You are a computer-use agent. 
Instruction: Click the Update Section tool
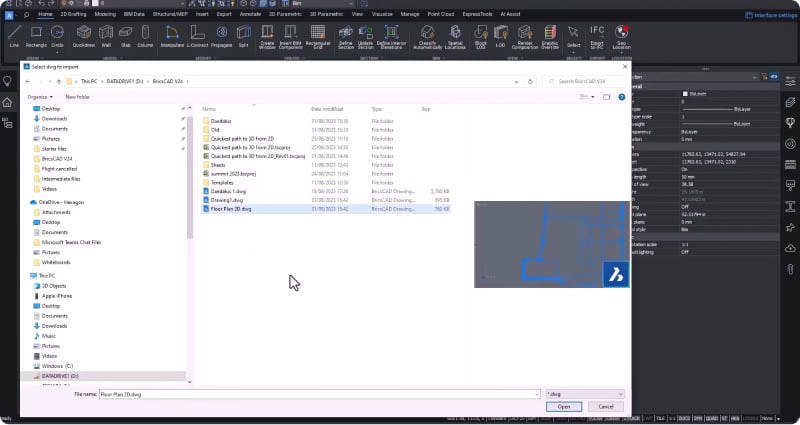(365, 37)
